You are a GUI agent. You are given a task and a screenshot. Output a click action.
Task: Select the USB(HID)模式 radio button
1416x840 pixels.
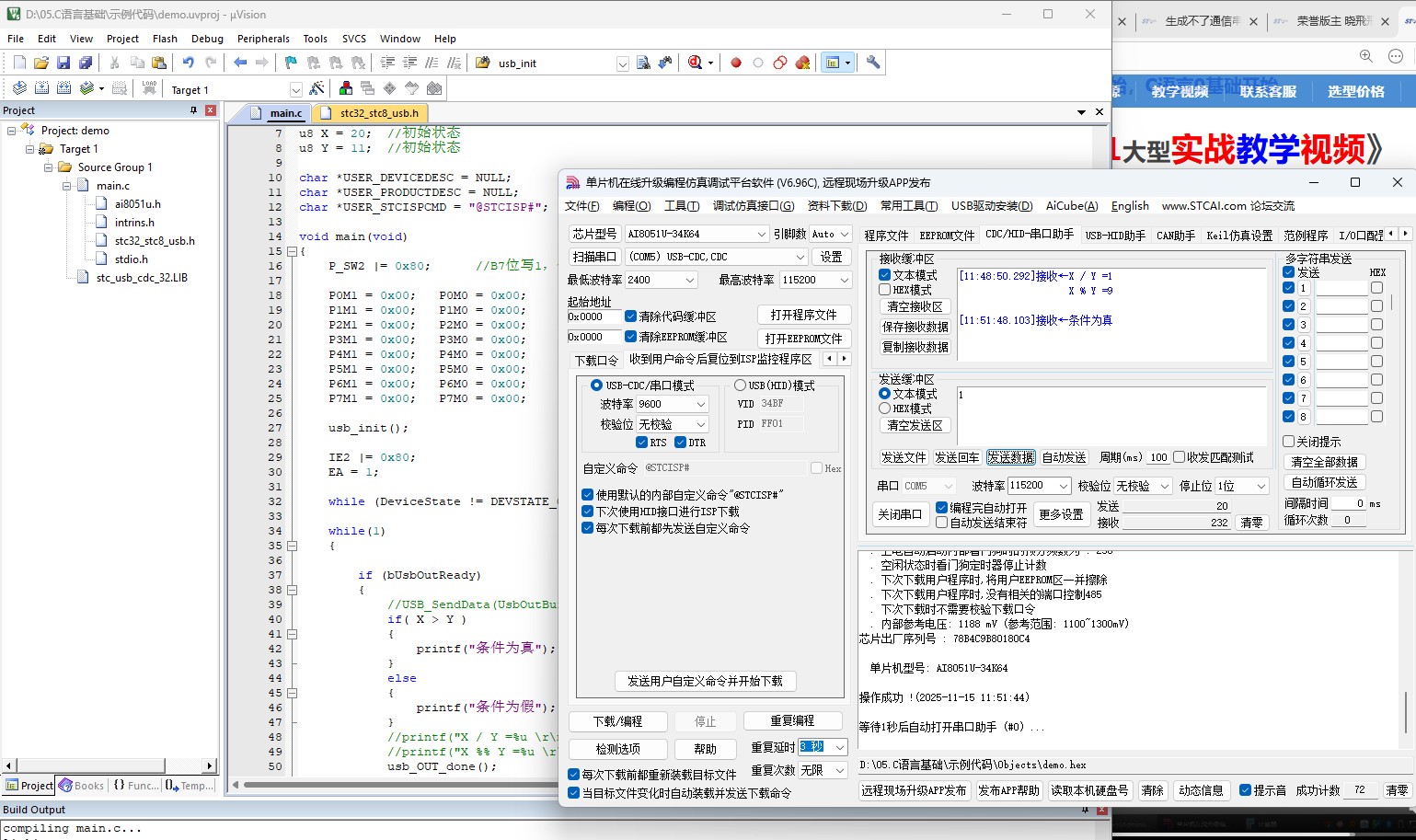point(739,385)
